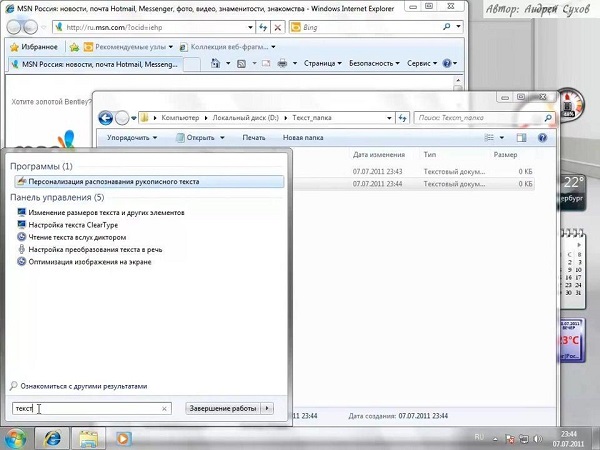This screenshot has width=600, height=450.
Task: Select Персонализация распознавания рукописного текста result
Action: tap(113, 182)
